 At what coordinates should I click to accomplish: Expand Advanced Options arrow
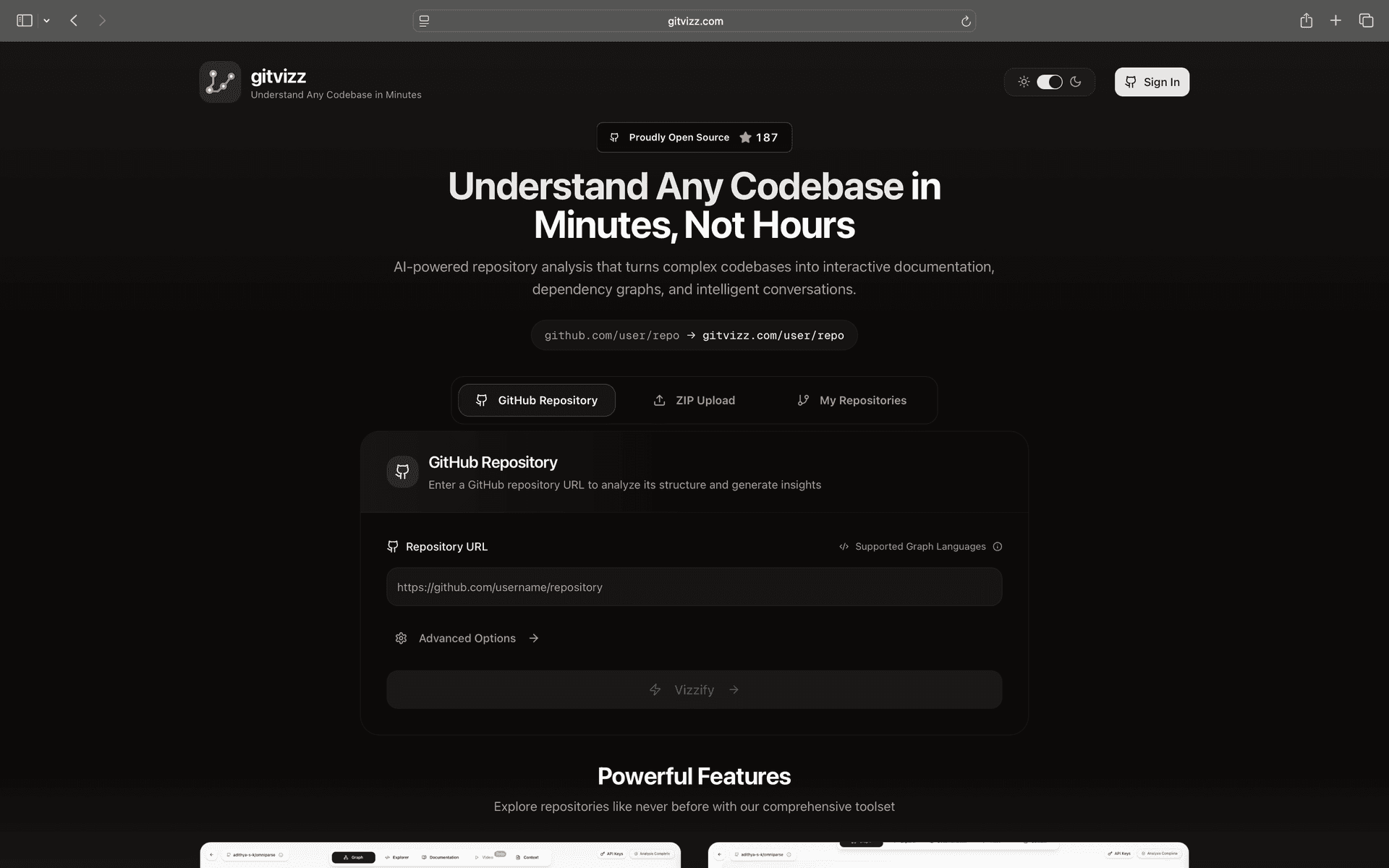[534, 638]
